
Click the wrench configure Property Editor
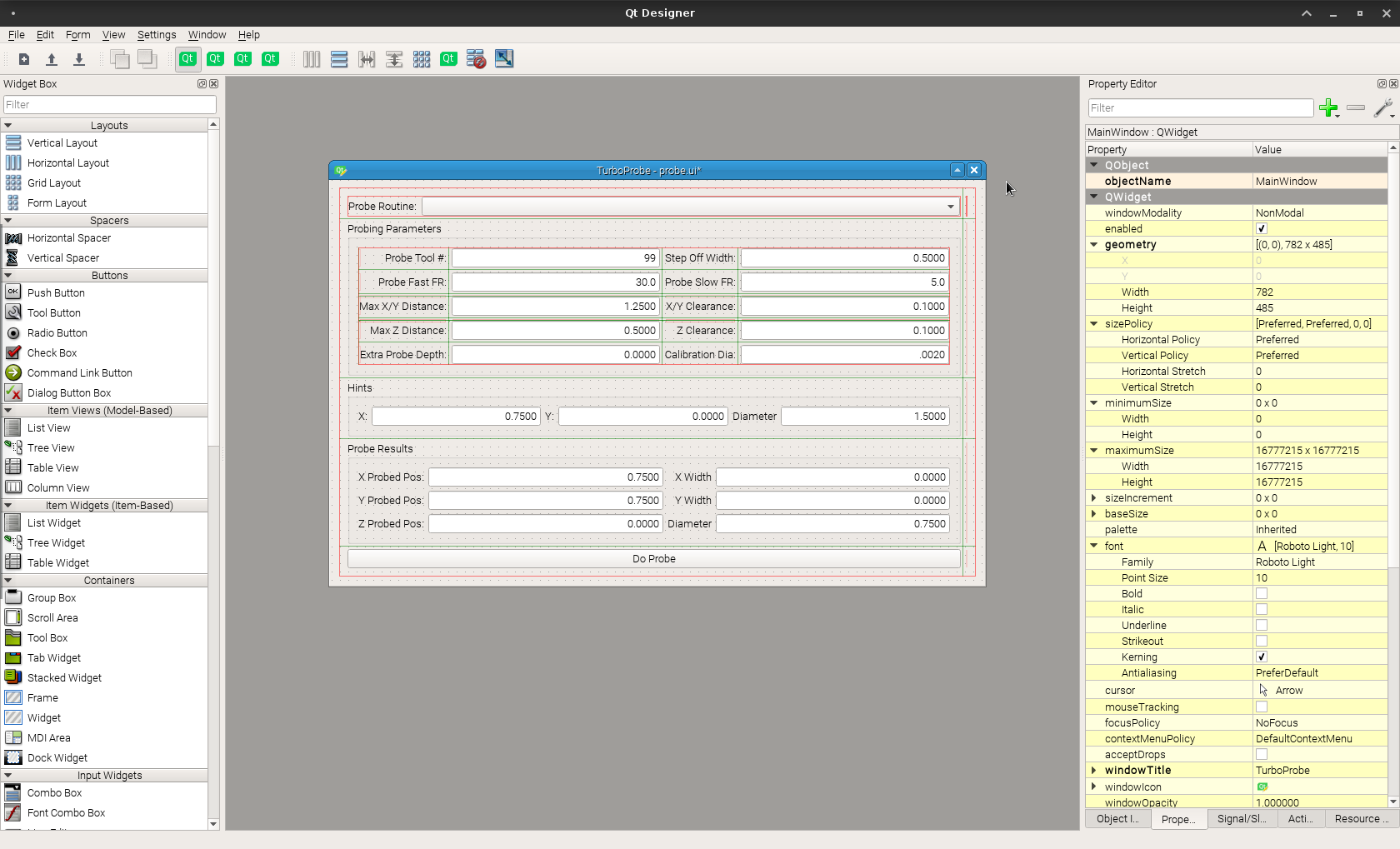pyautogui.click(x=1383, y=108)
